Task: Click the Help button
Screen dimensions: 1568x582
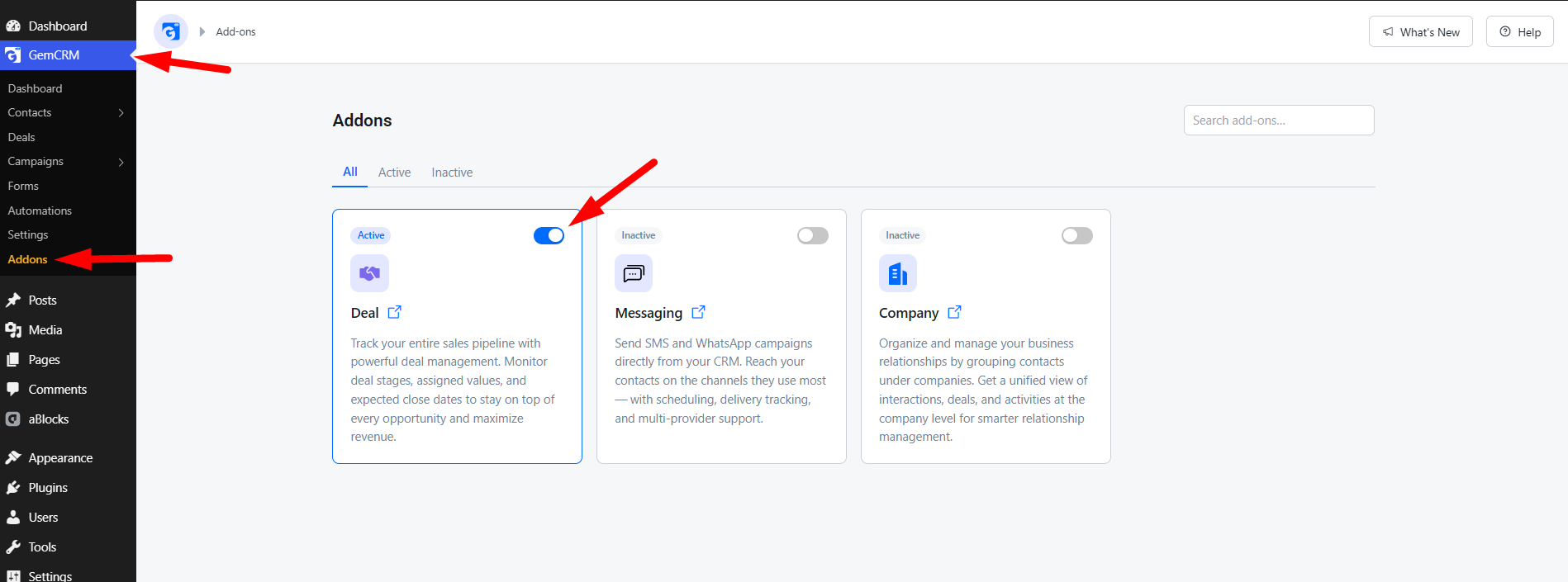Action: click(1520, 31)
